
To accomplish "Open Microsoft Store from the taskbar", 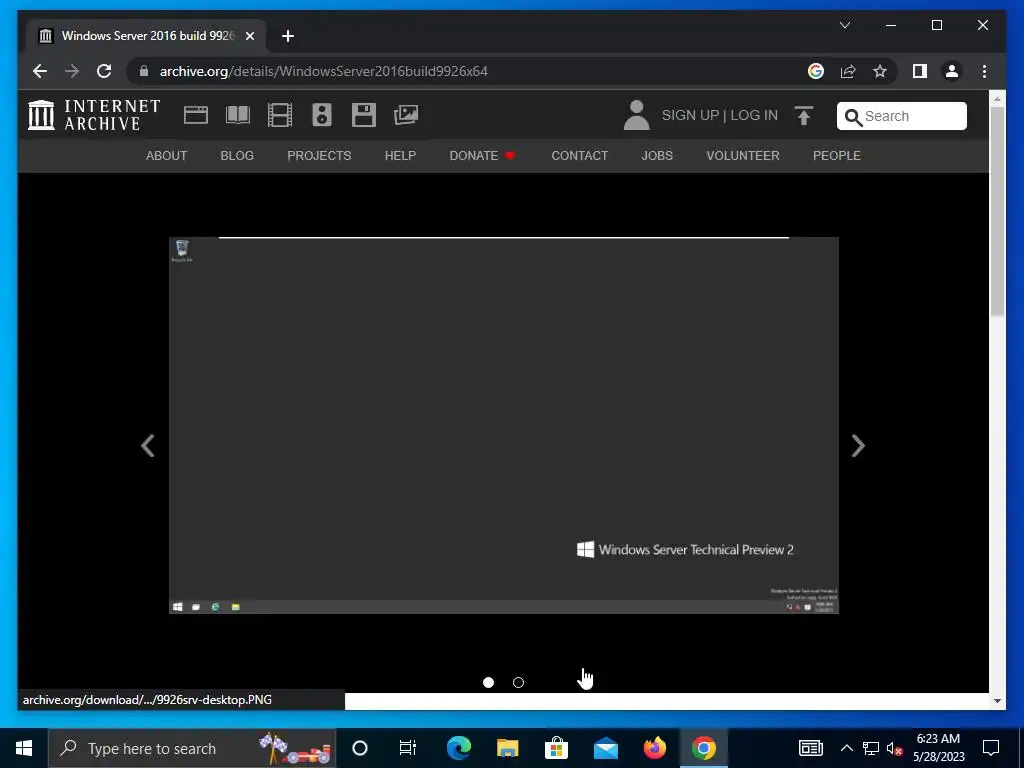I will coord(556,748).
